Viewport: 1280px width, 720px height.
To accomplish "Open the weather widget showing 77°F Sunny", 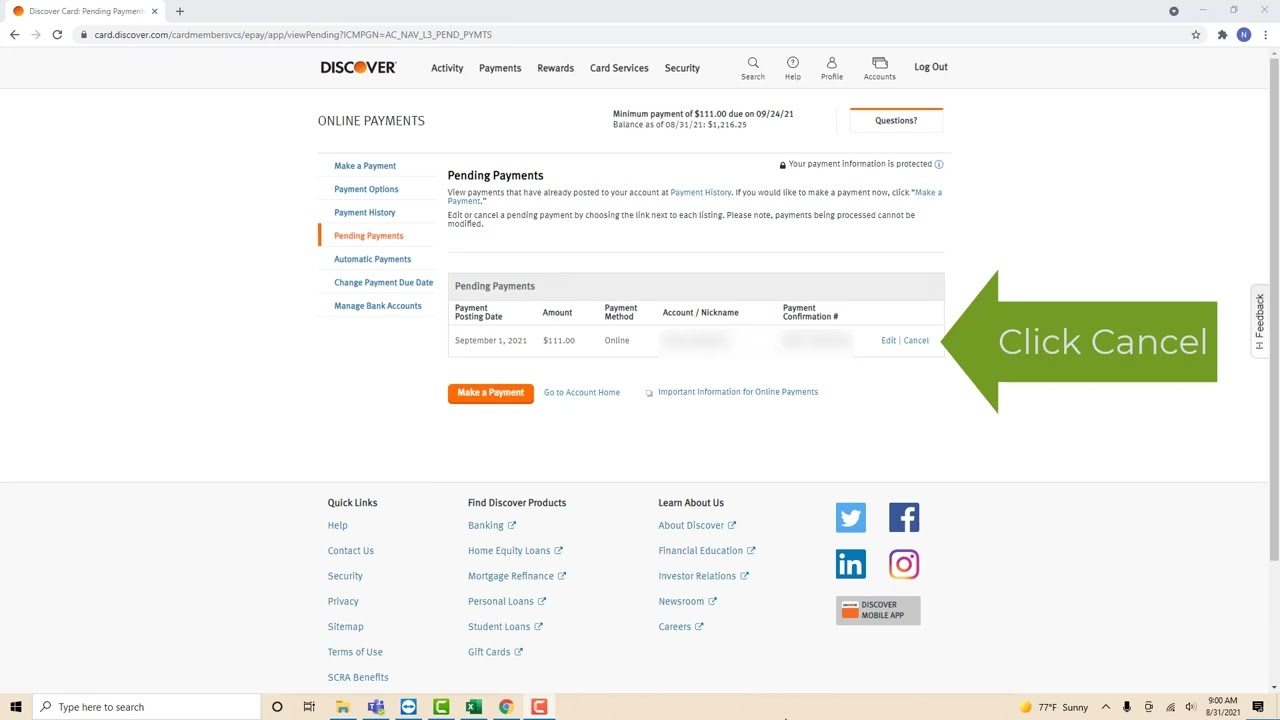I will coord(1054,707).
